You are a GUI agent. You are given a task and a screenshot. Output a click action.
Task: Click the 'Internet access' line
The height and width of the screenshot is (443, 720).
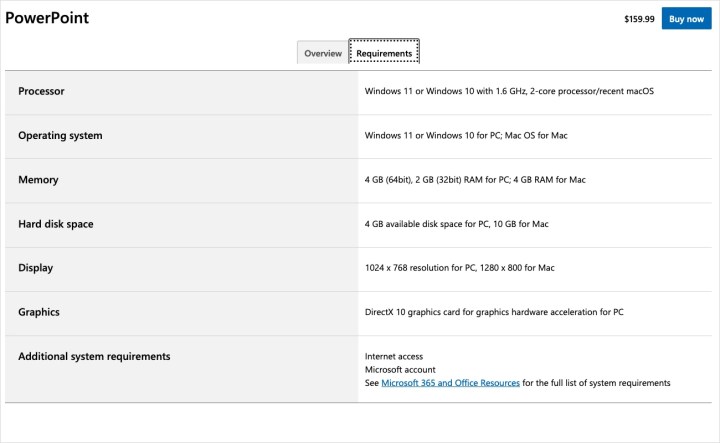click(394, 356)
